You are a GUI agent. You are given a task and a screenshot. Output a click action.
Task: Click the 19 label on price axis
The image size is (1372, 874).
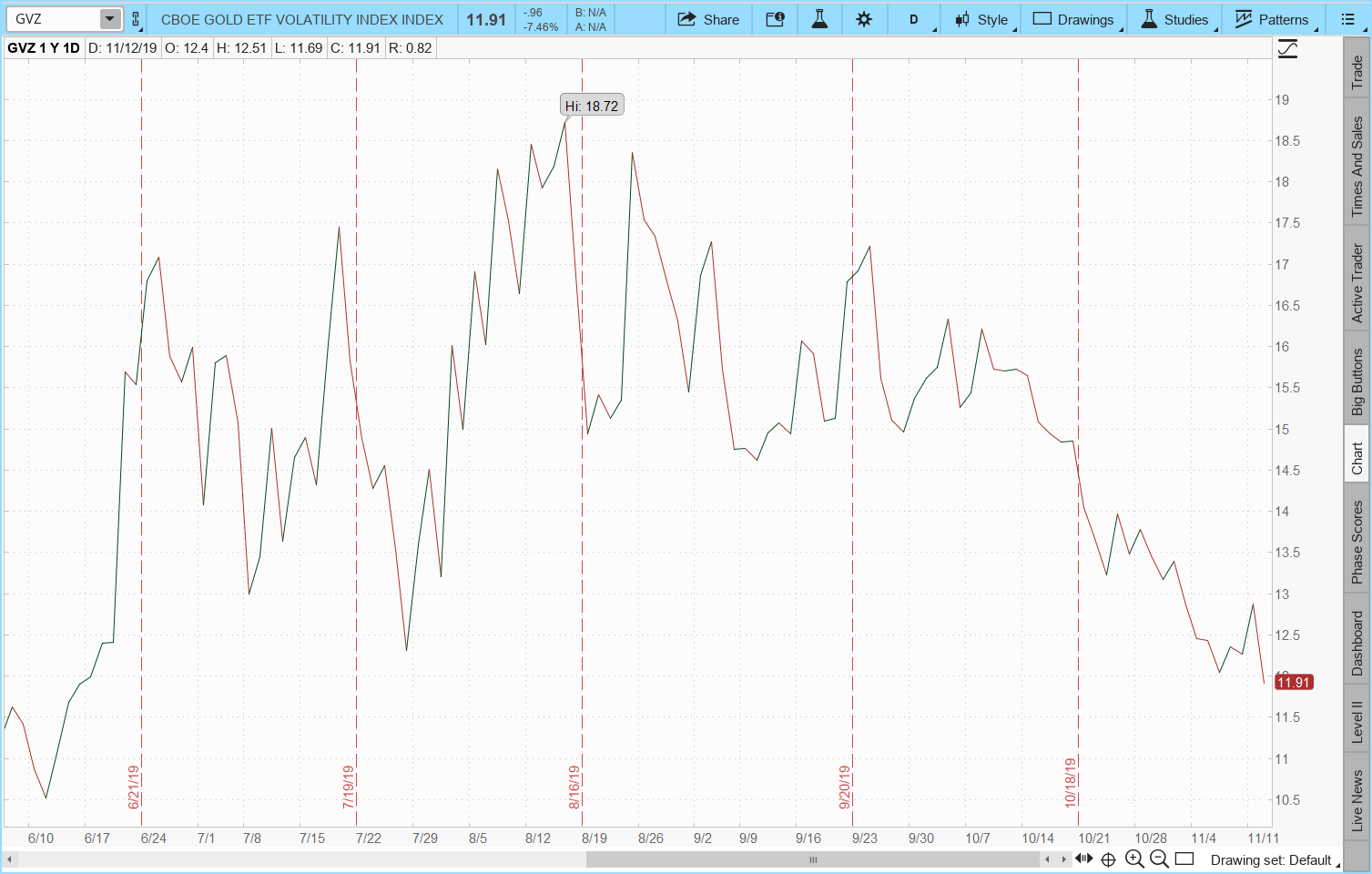[x=1282, y=100]
